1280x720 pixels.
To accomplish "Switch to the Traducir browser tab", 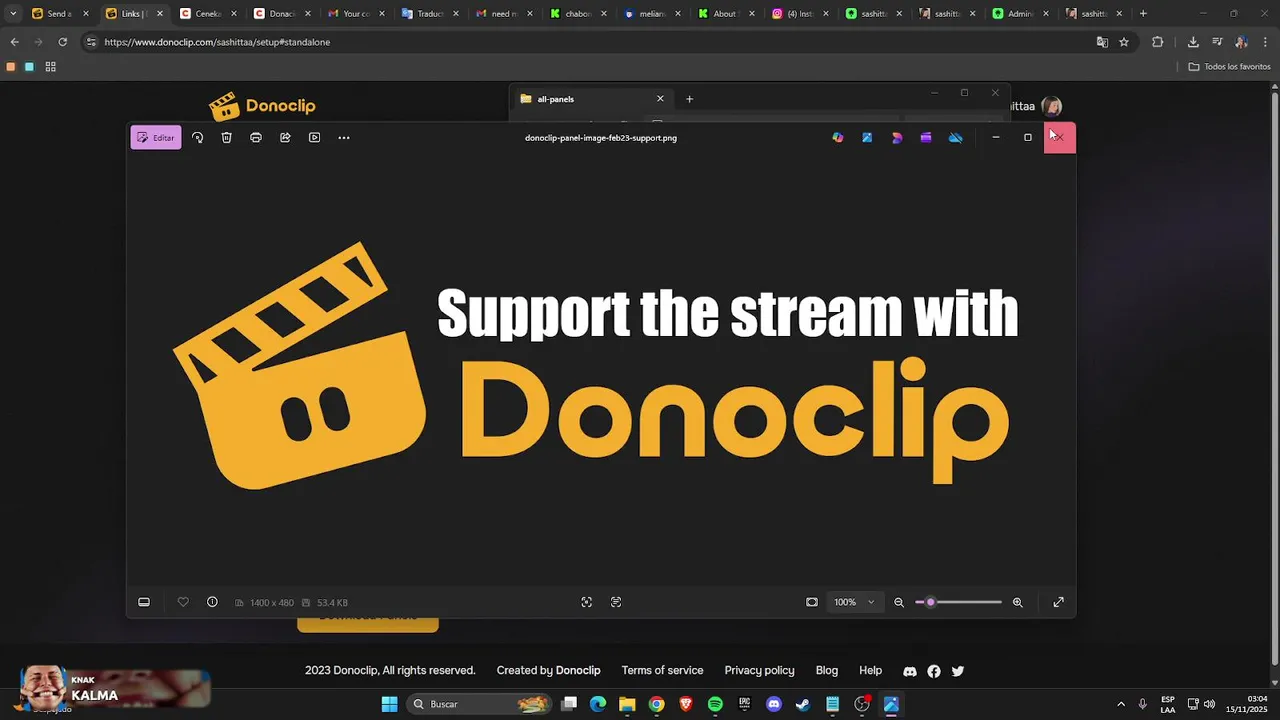I will point(430,14).
